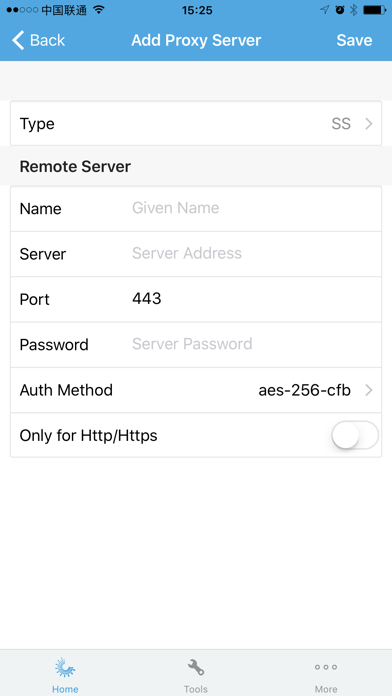This screenshot has height=696, width=392.
Task: Switch to the Home tab
Action: [x=65, y=675]
